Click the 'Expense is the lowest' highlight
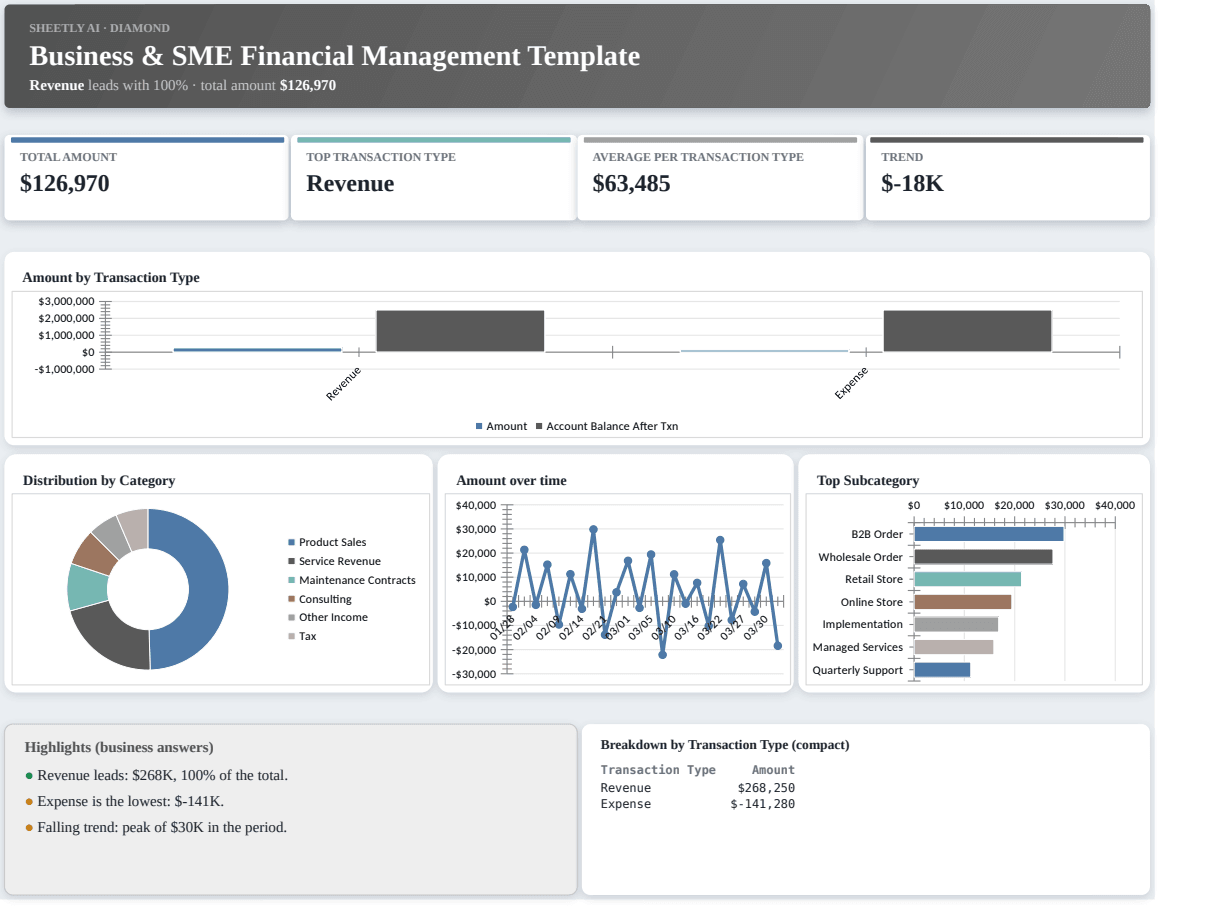 [x=124, y=801]
